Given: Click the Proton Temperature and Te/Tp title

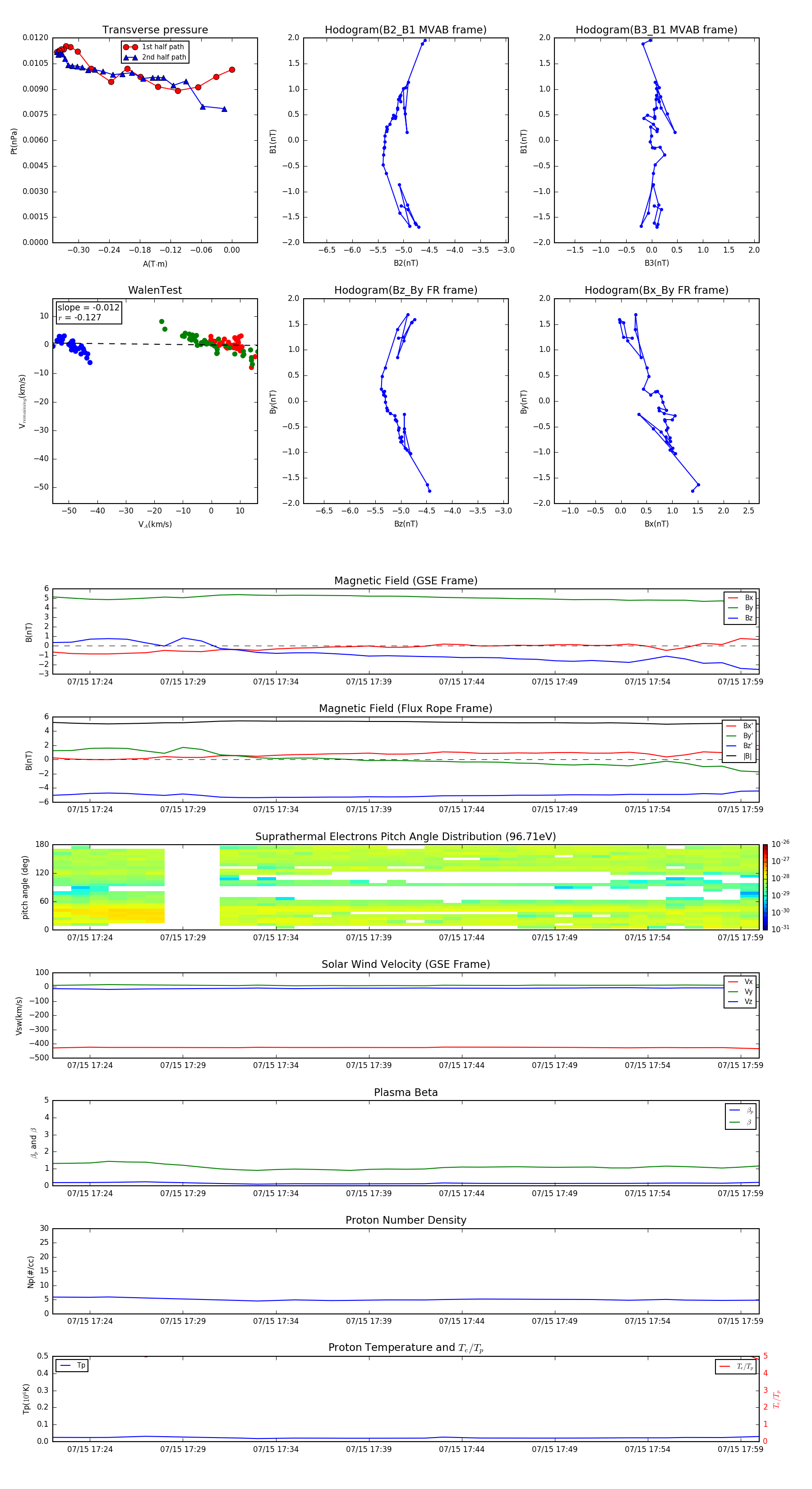Looking at the screenshot, I should click(x=406, y=1348).
